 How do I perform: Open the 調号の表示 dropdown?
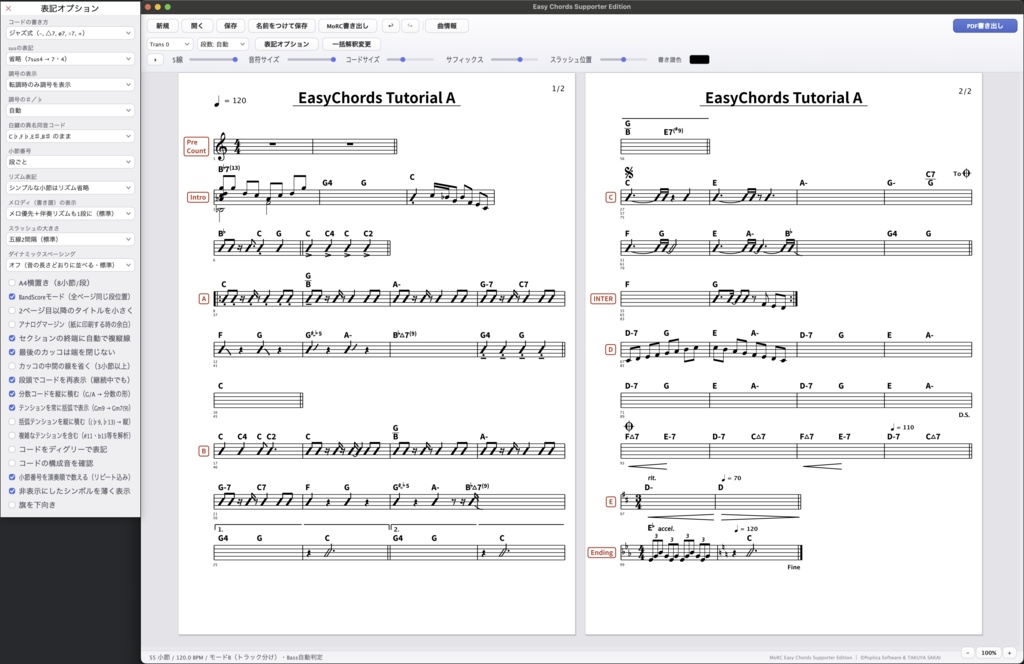tap(70, 84)
